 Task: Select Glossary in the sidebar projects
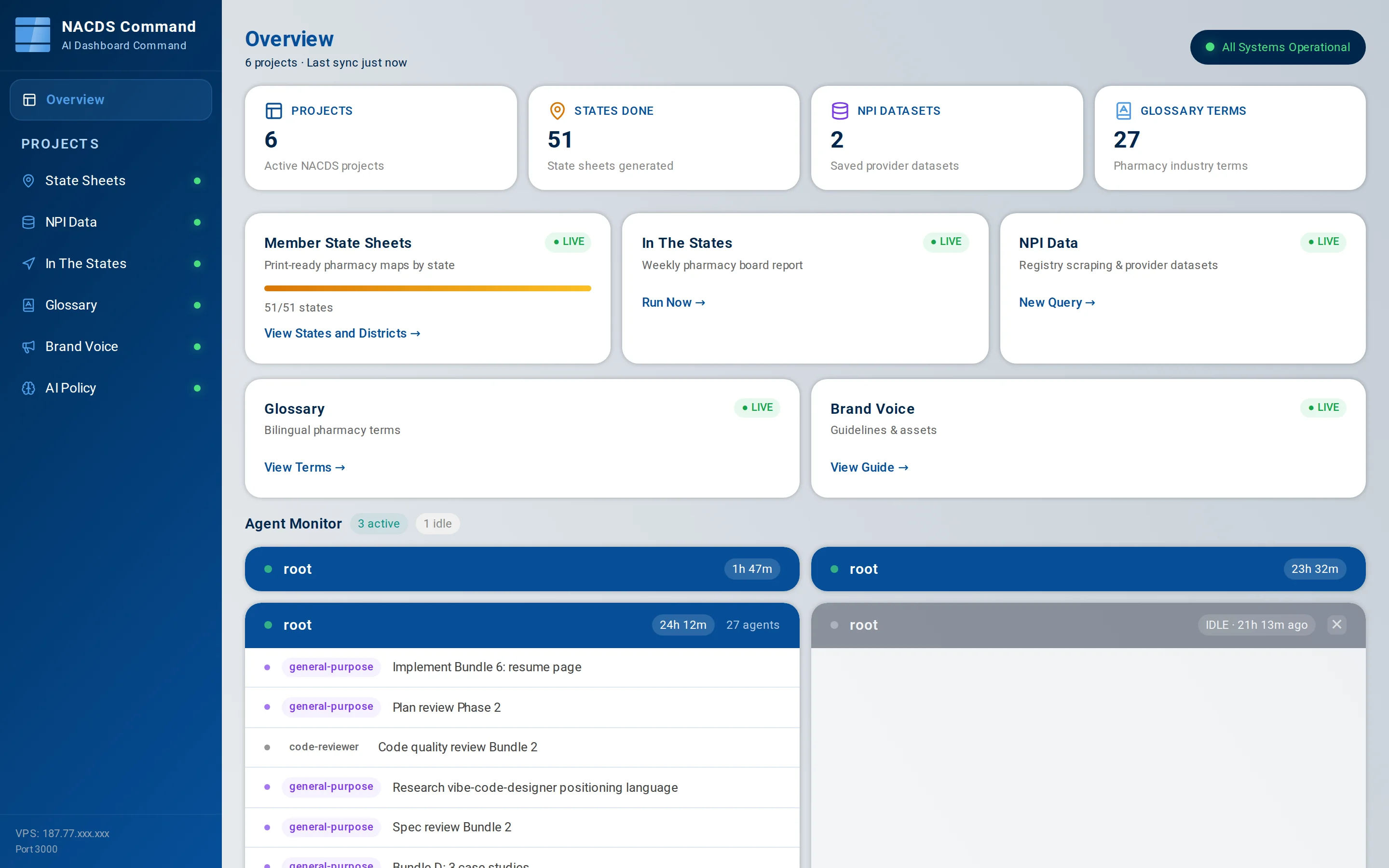(111, 305)
